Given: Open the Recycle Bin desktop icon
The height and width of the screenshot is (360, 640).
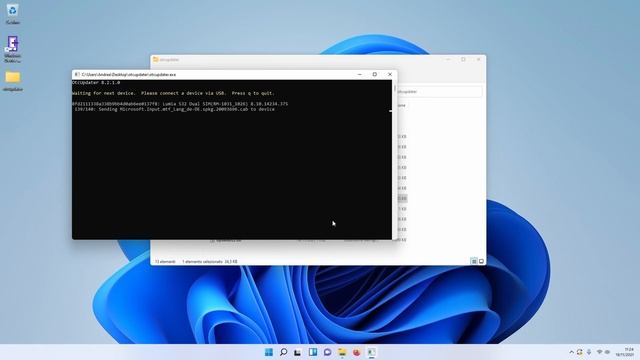Looking at the screenshot, I should tap(13, 13).
